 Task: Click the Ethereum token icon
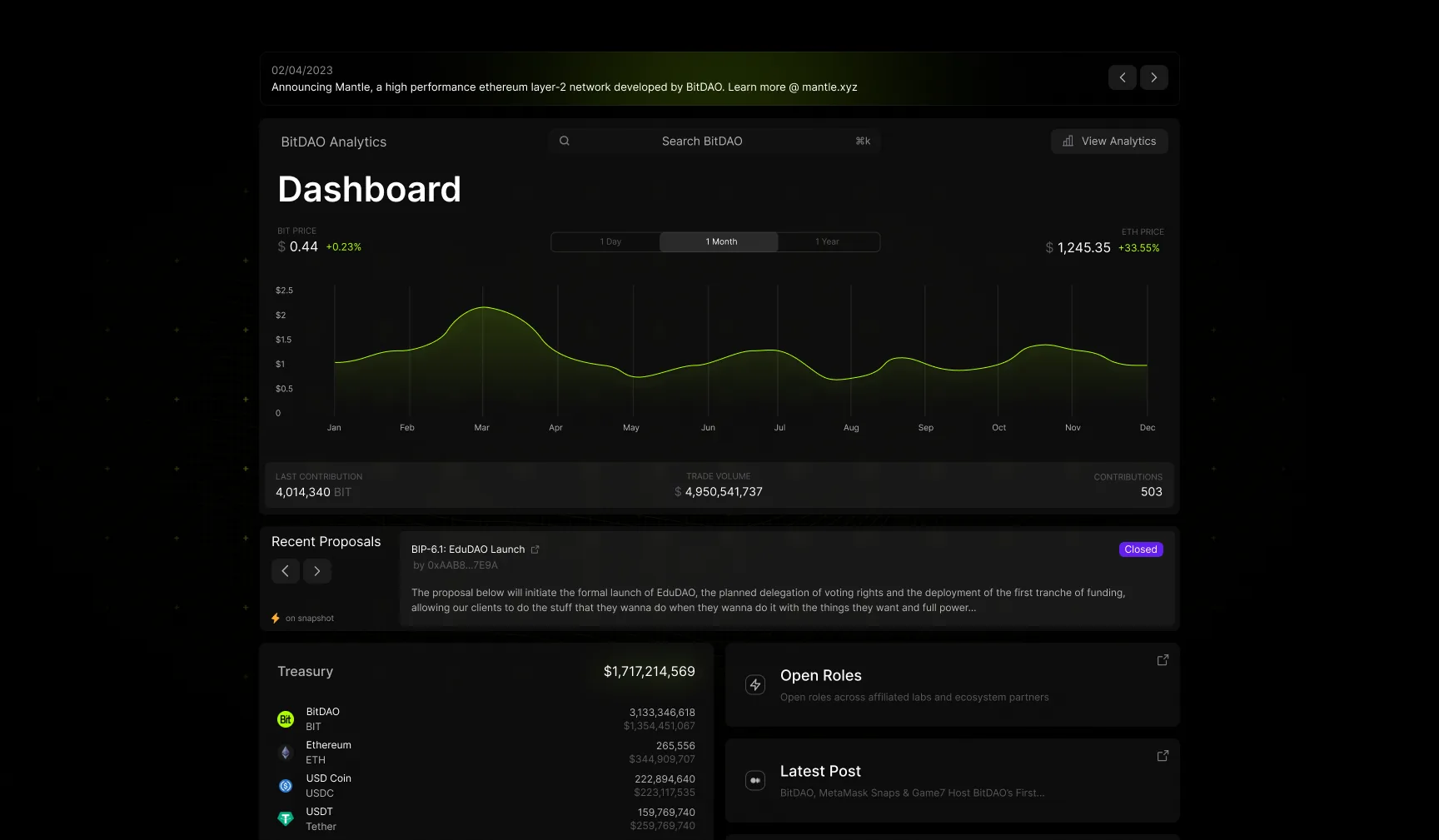click(286, 753)
